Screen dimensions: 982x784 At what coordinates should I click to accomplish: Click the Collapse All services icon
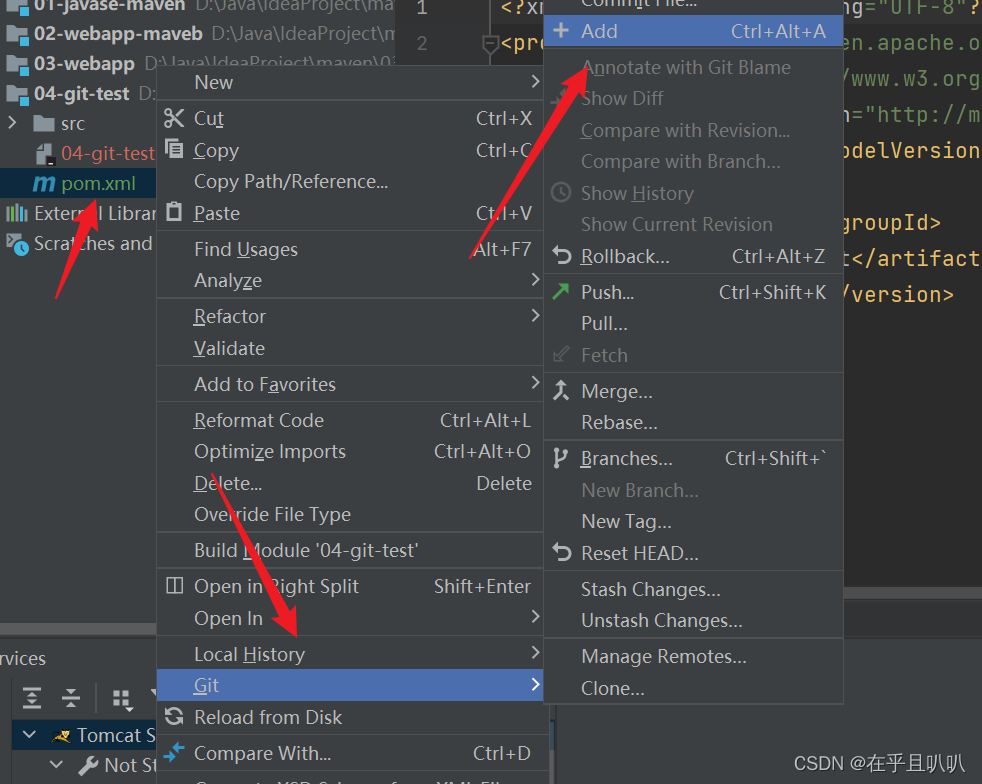pos(71,698)
